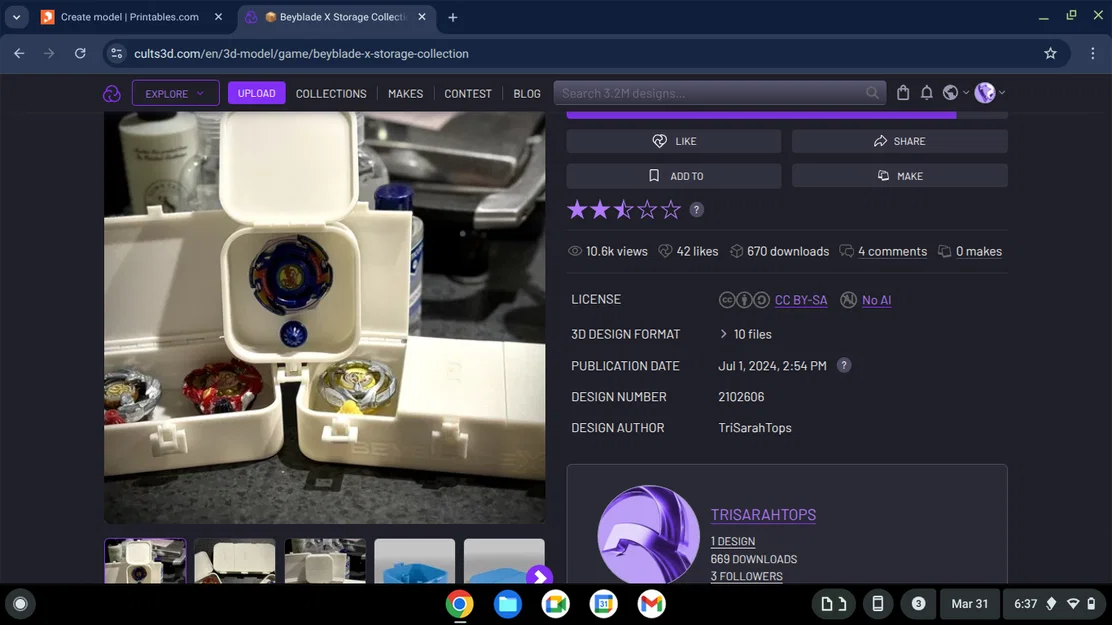This screenshot has height=625, width=1112.
Task: Open the shopping bag cart icon
Action: point(903,93)
